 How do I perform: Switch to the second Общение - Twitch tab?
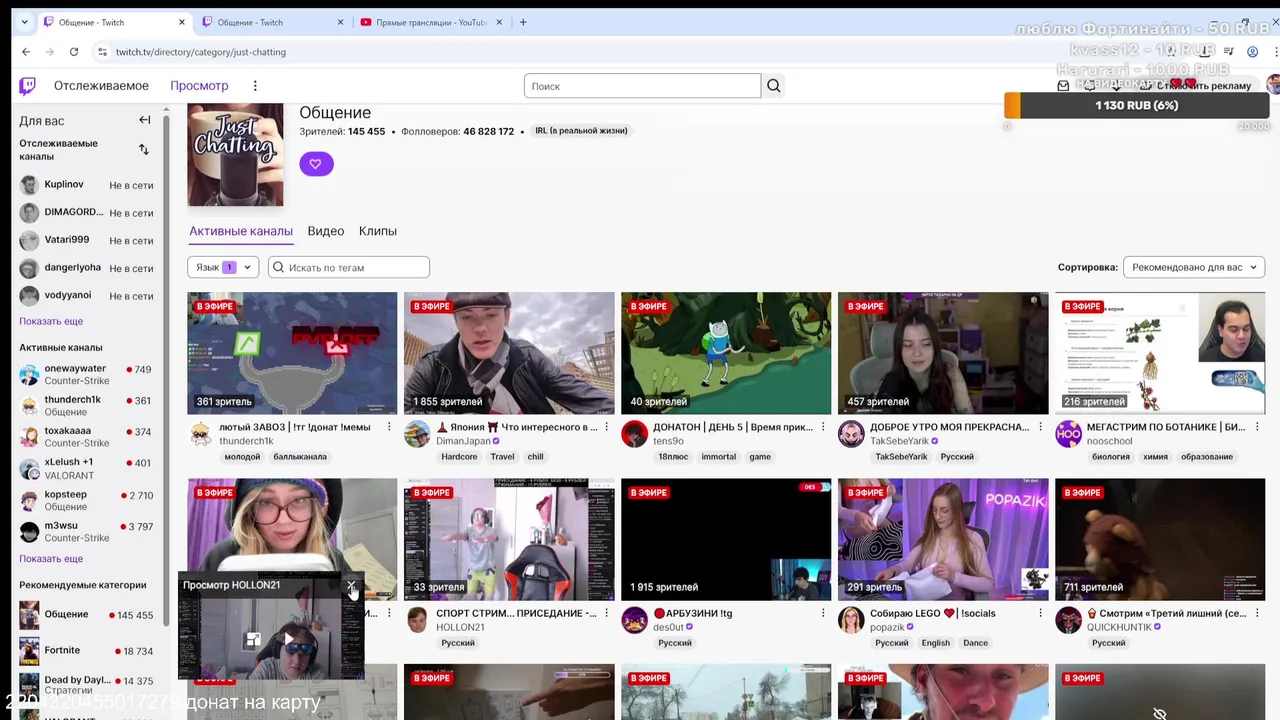[272, 22]
